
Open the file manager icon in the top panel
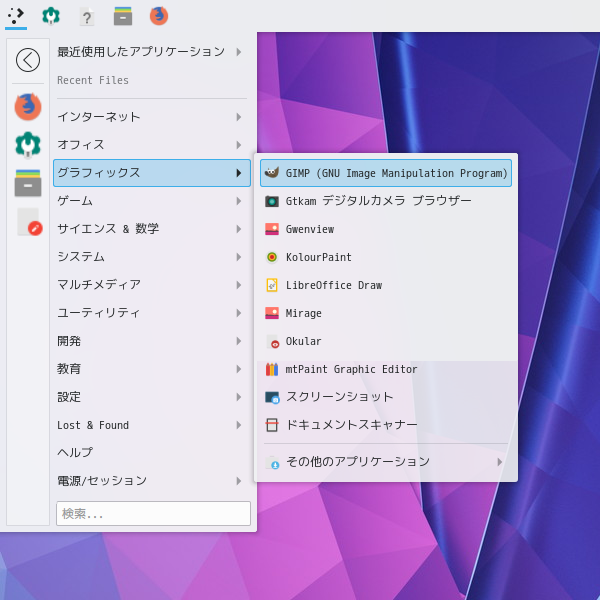click(x=123, y=16)
